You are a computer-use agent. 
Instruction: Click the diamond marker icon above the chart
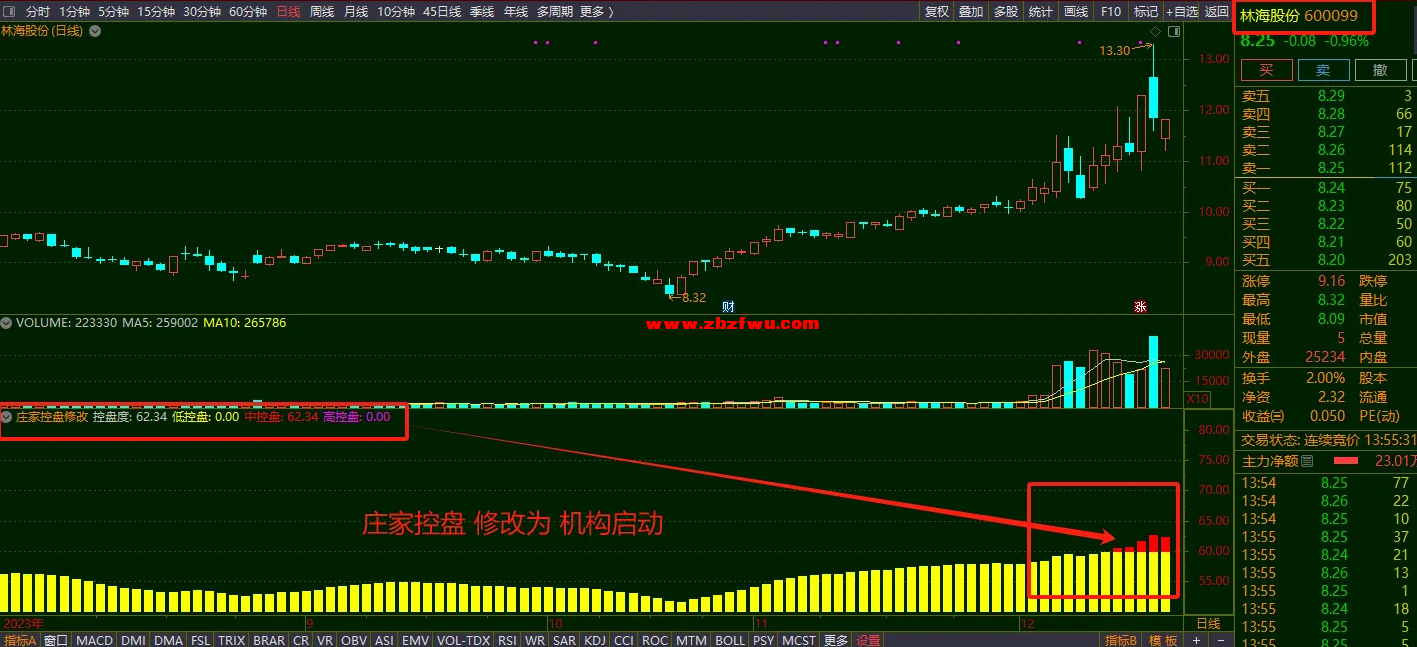click(1155, 32)
